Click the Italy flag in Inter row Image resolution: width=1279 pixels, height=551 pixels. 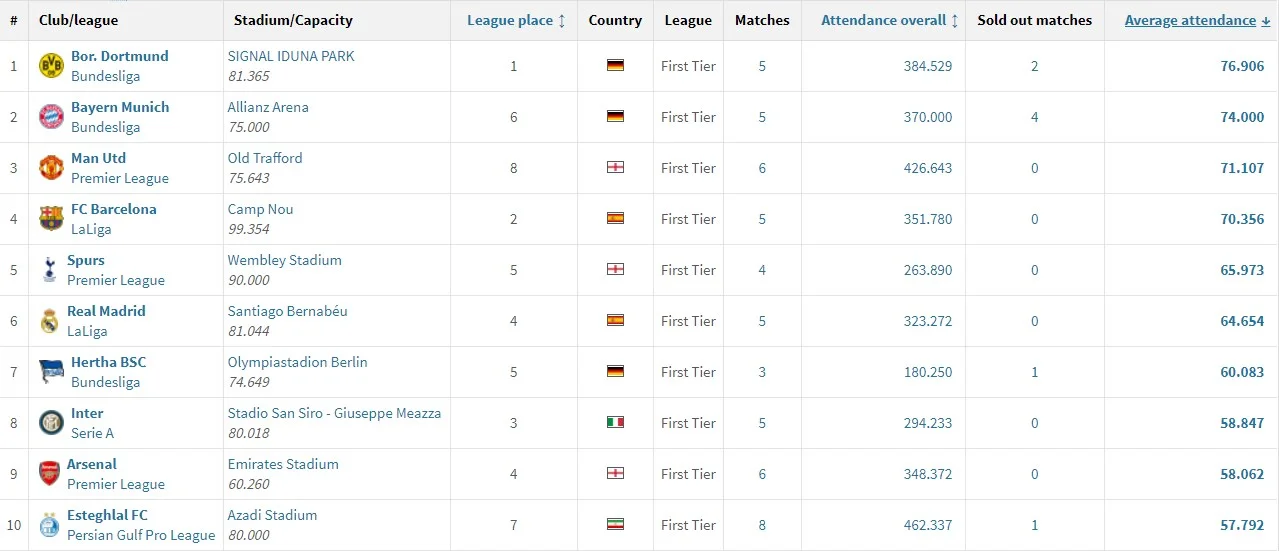pos(615,423)
